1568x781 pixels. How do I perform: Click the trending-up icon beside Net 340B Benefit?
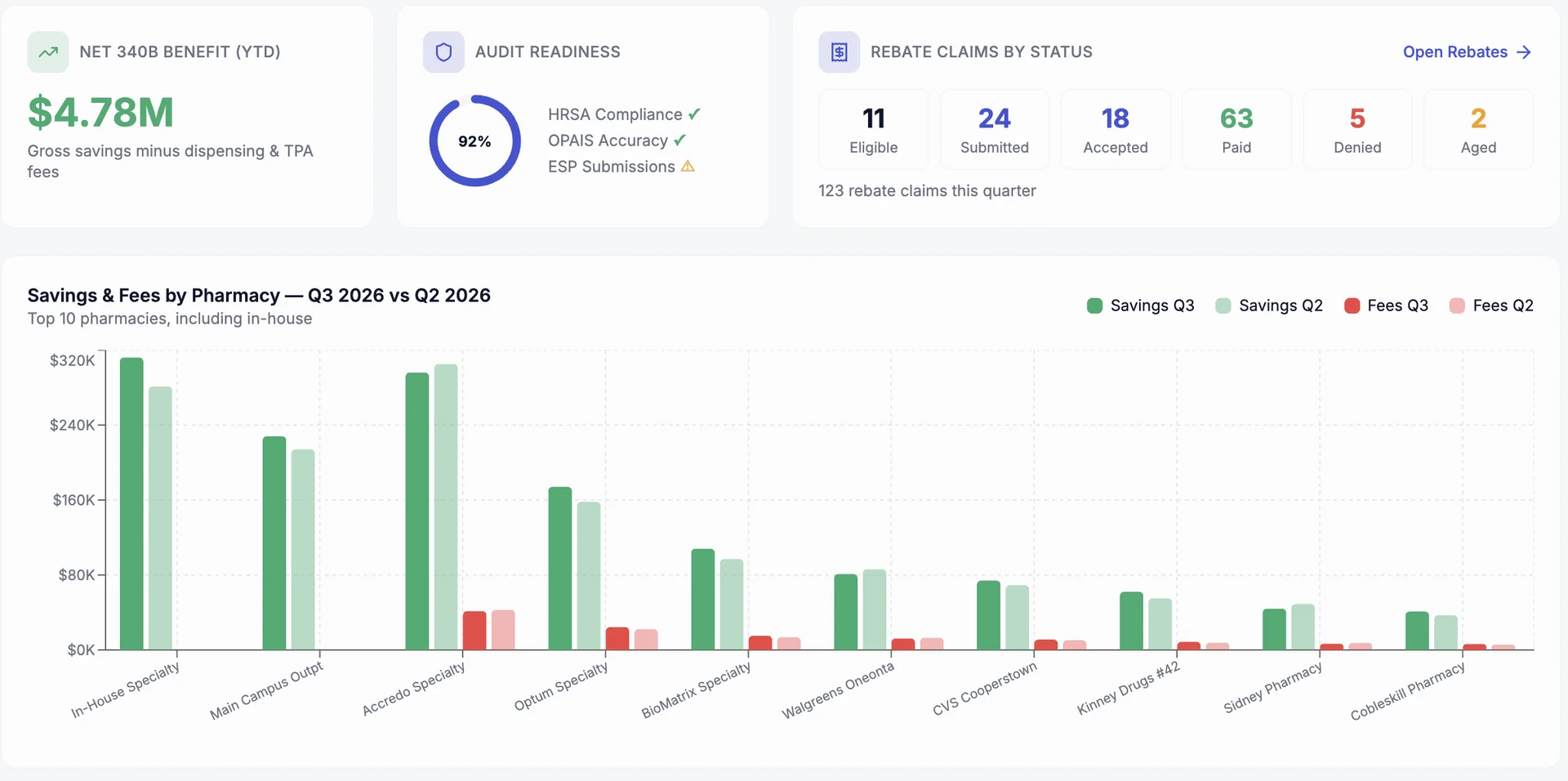tap(48, 52)
